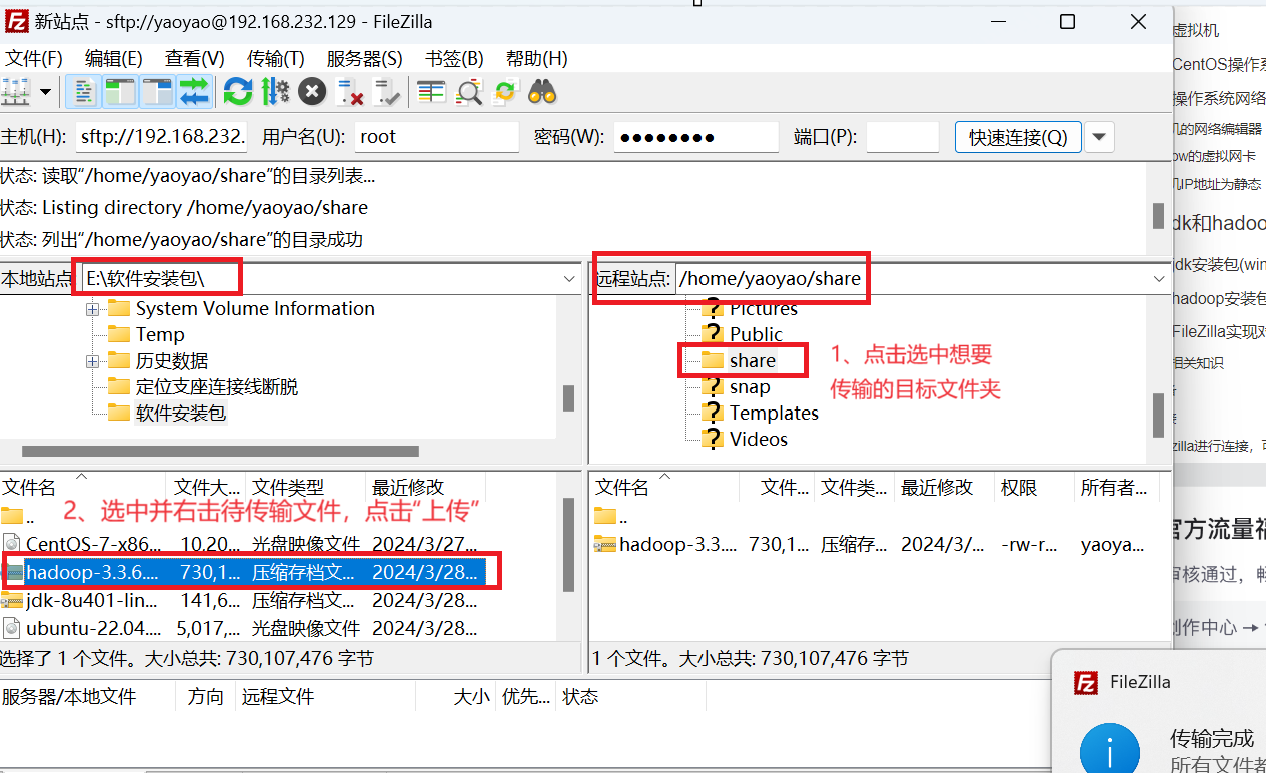Toggle the message log display

(x=83, y=91)
